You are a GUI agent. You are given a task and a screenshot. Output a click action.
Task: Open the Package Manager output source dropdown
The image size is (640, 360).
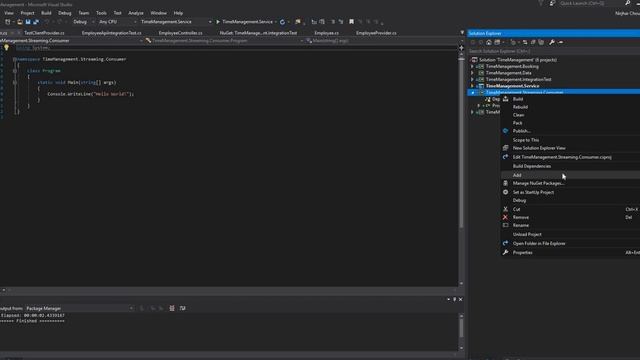pos(80,309)
